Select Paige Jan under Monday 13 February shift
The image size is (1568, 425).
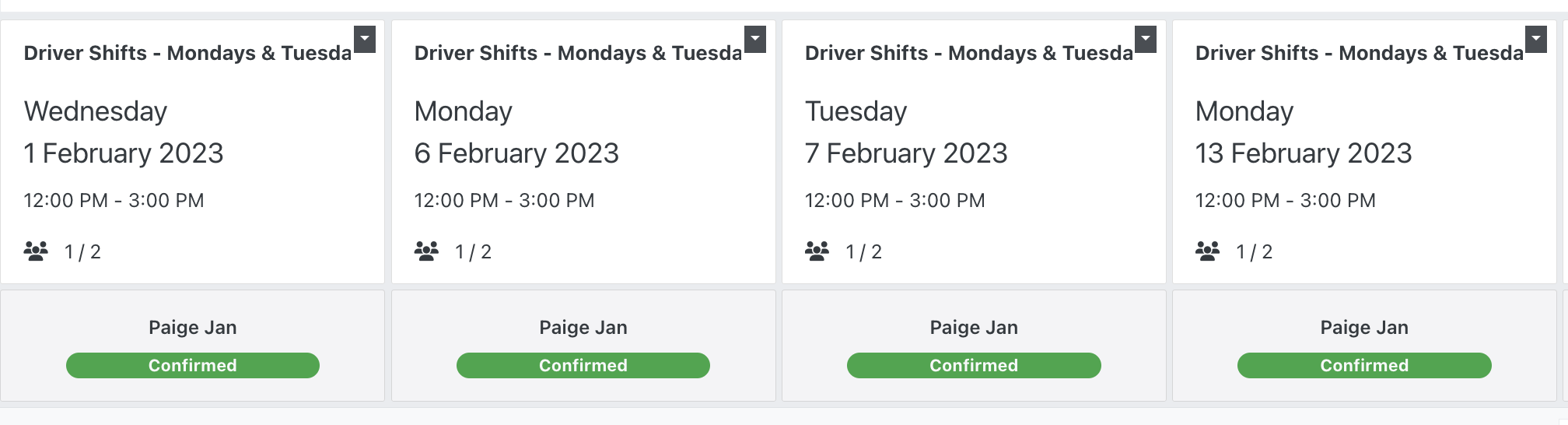pyautogui.click(x=1364, y=328)
